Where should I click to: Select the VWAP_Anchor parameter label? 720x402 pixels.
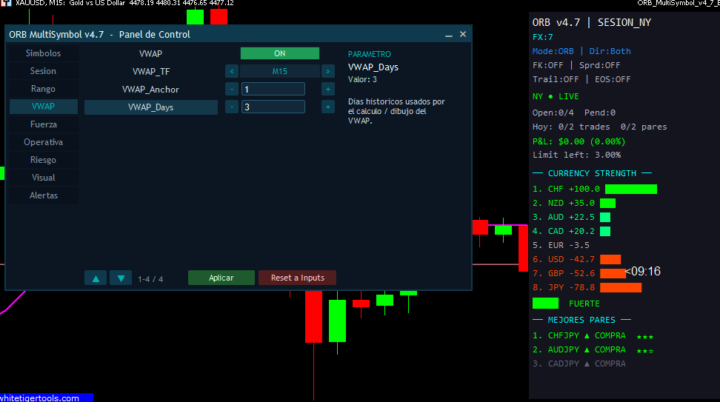[151, 90]
